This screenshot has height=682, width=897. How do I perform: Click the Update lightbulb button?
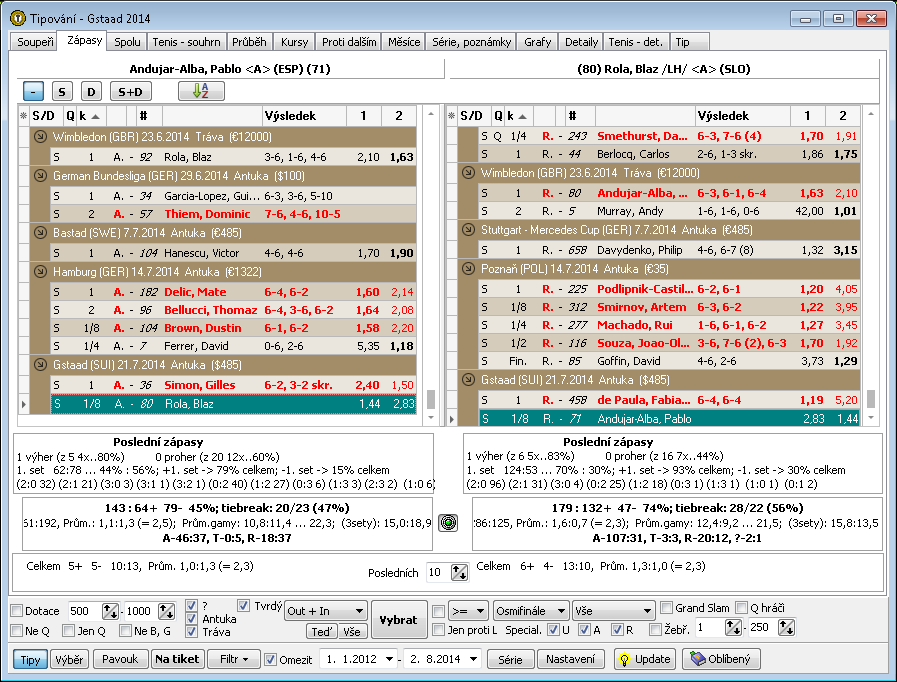pos(645,659)
